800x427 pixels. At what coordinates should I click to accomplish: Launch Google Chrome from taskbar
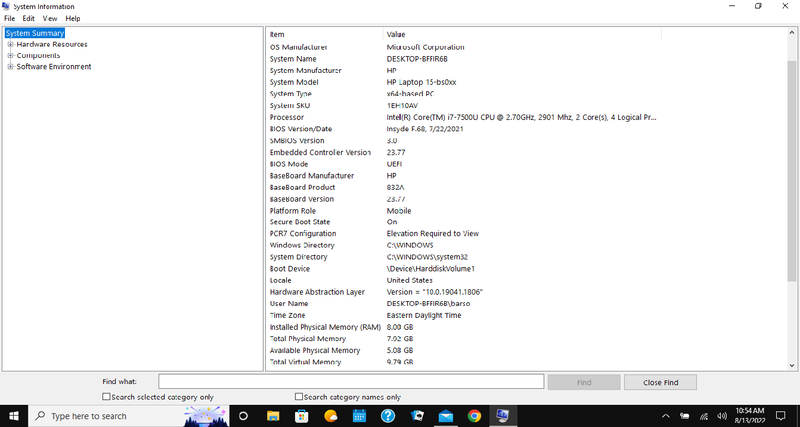click(474, 416)
